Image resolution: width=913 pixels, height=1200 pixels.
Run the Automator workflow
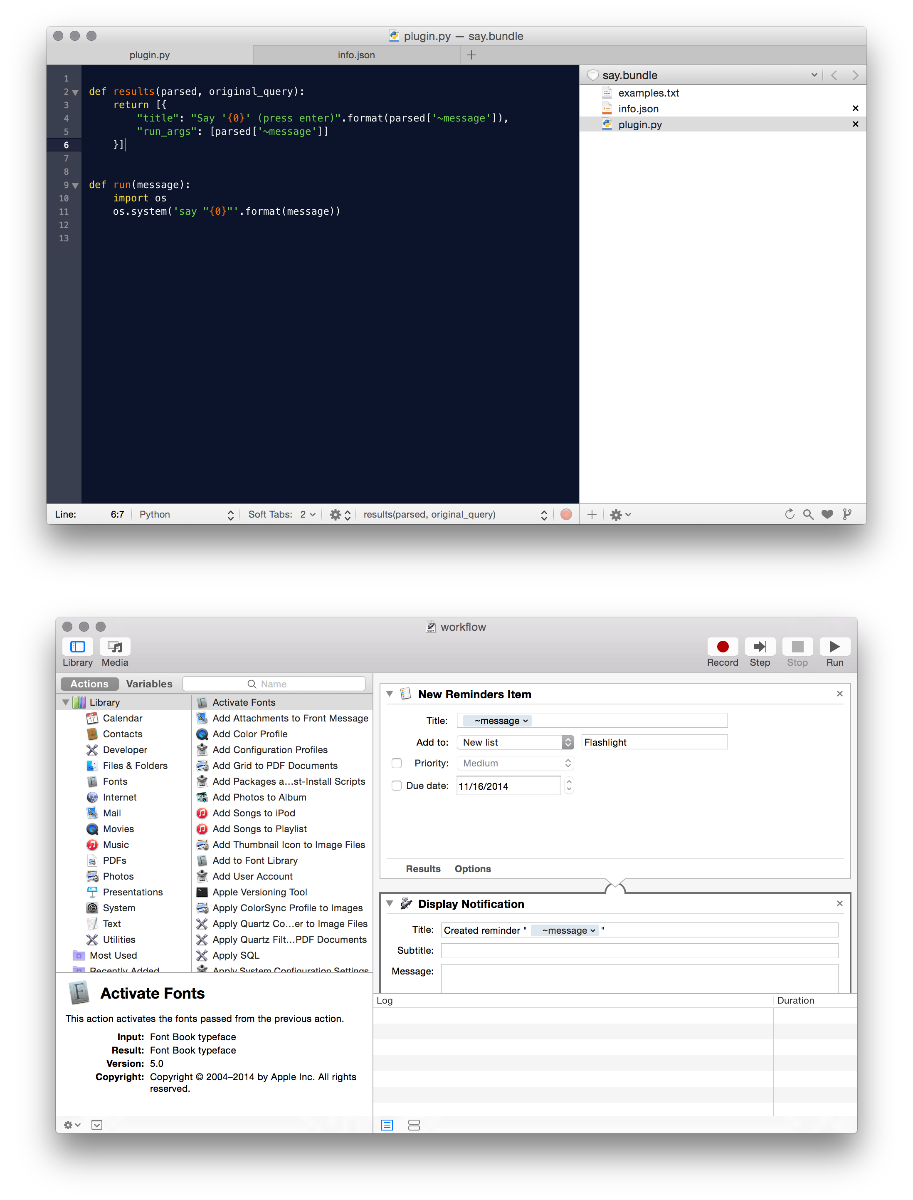(x=834, y=648)
